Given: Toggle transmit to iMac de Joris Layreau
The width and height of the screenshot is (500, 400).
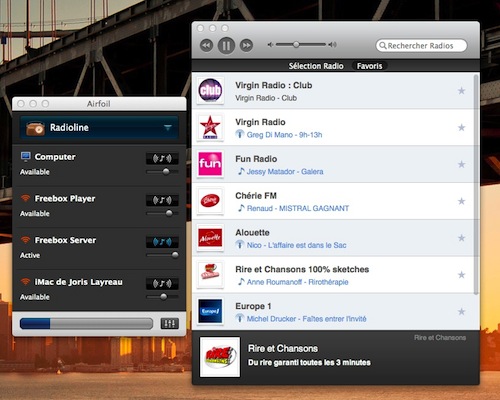Looking at the screenshot, I should (x=162, y=283).
